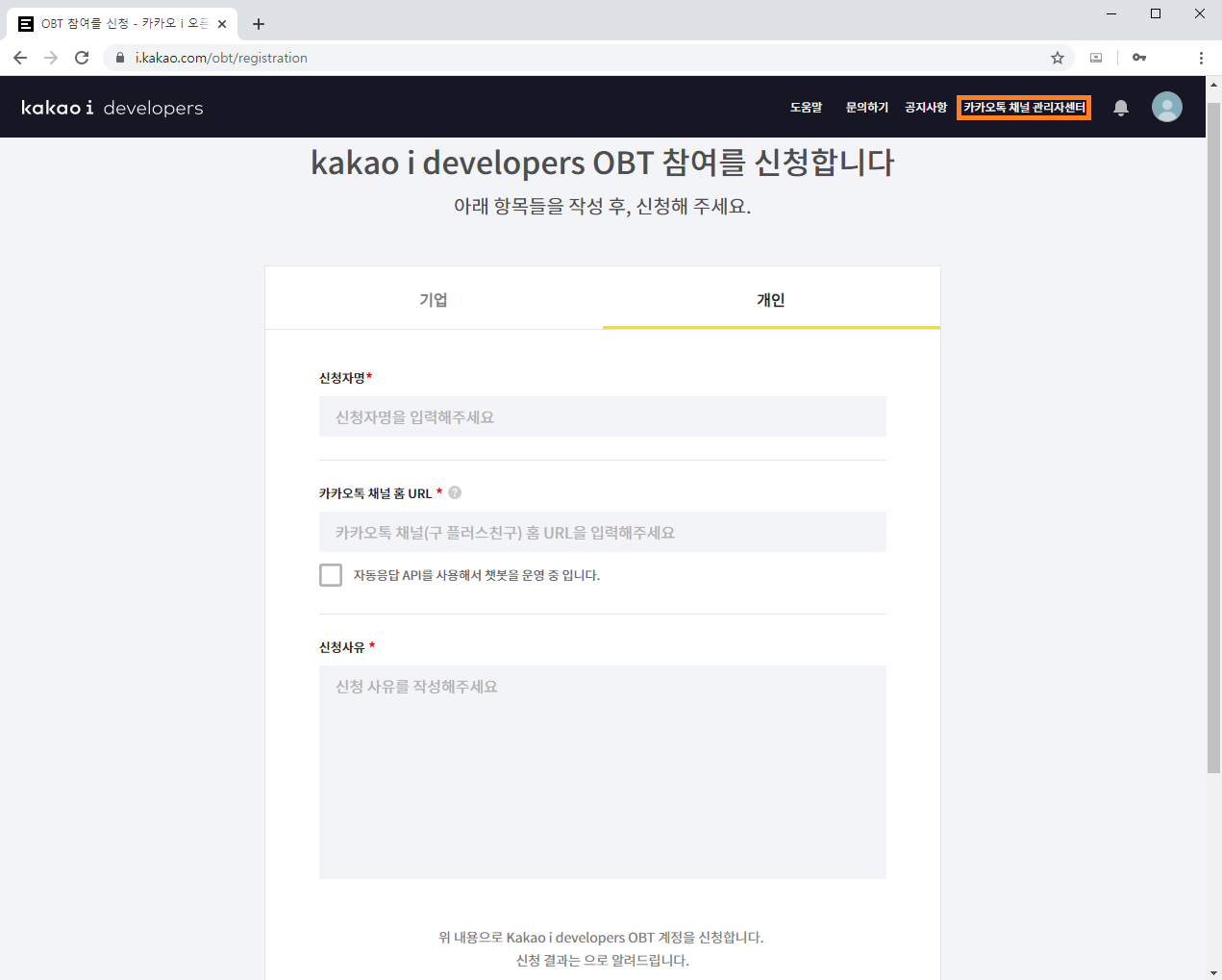This screenshot has width=1222, height=980.
Task: Click the browser forward arrow
Action: coord(51,58)
